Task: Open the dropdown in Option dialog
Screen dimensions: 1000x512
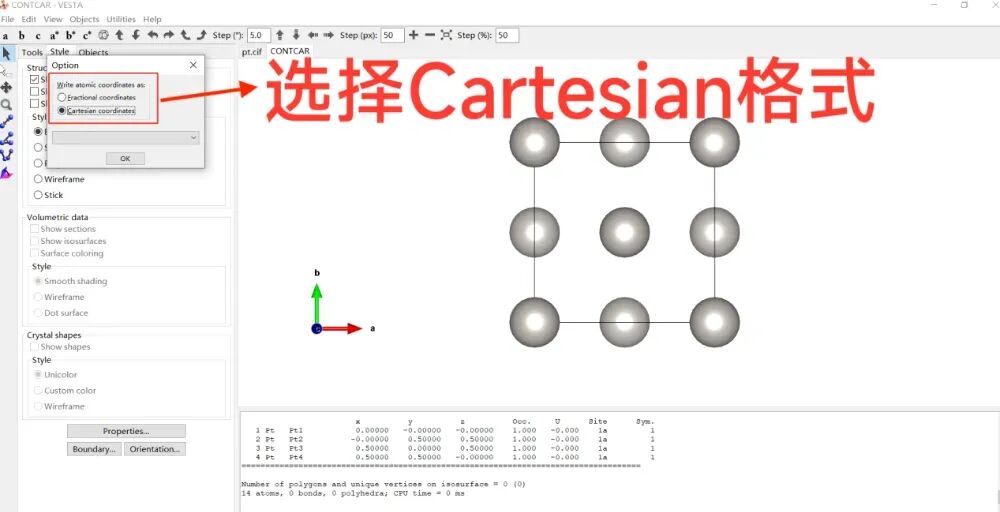Action: click(126, 138)
